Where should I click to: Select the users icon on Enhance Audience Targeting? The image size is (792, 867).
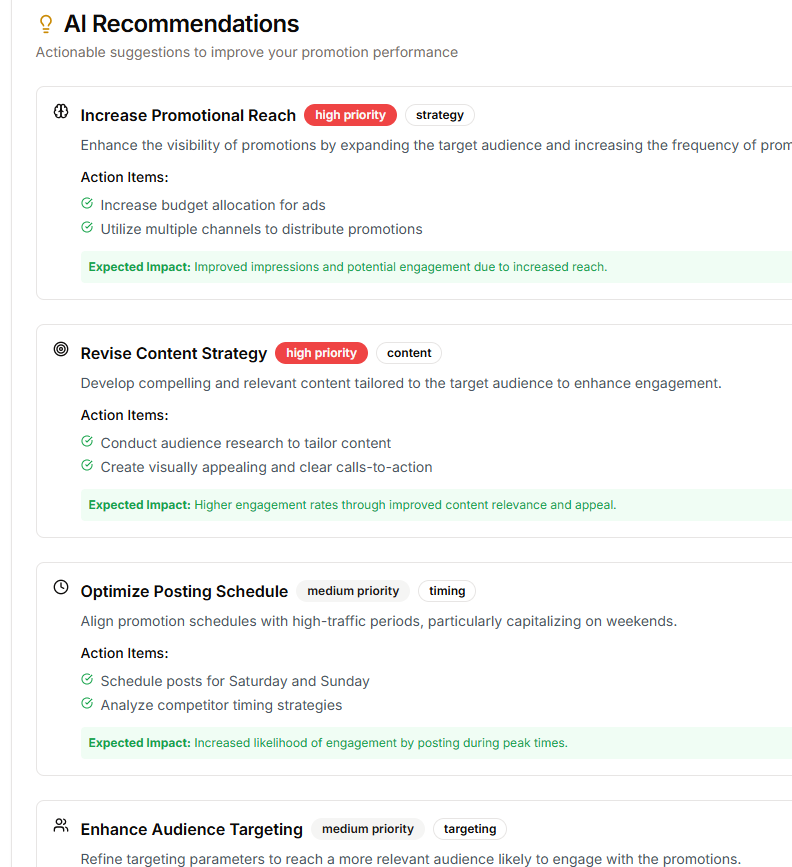(x=60, y=827)
